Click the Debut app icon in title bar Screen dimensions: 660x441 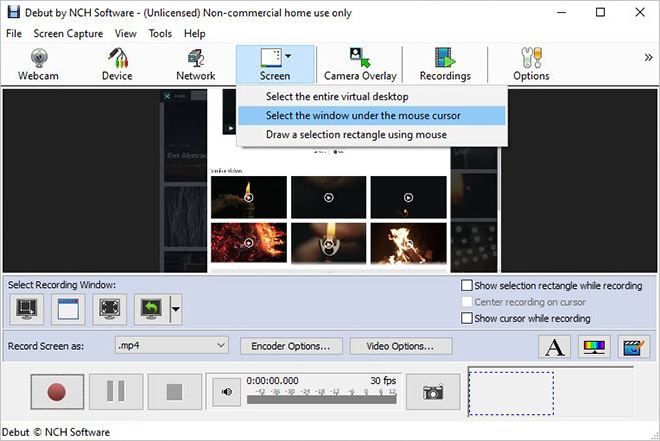point(13,12)
